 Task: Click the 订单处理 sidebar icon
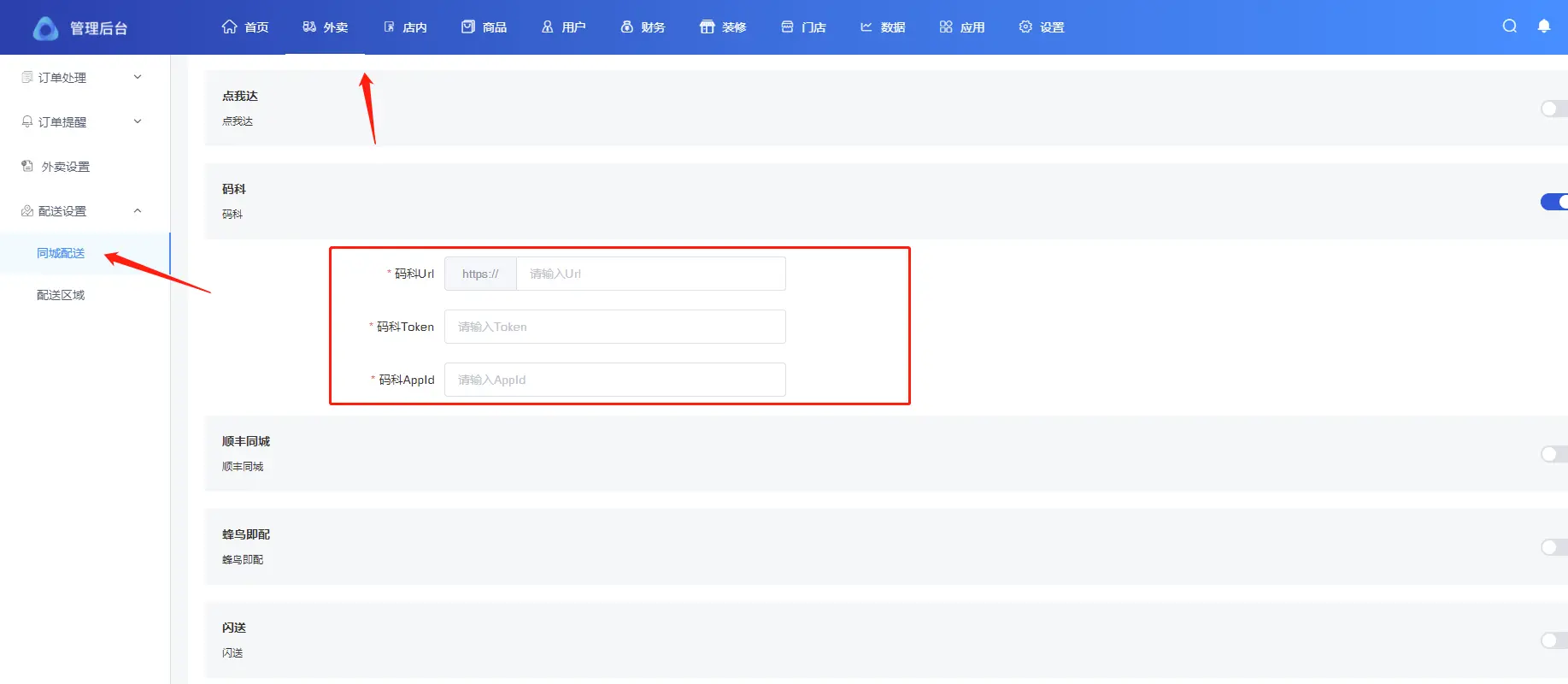(x=27, y=77)
